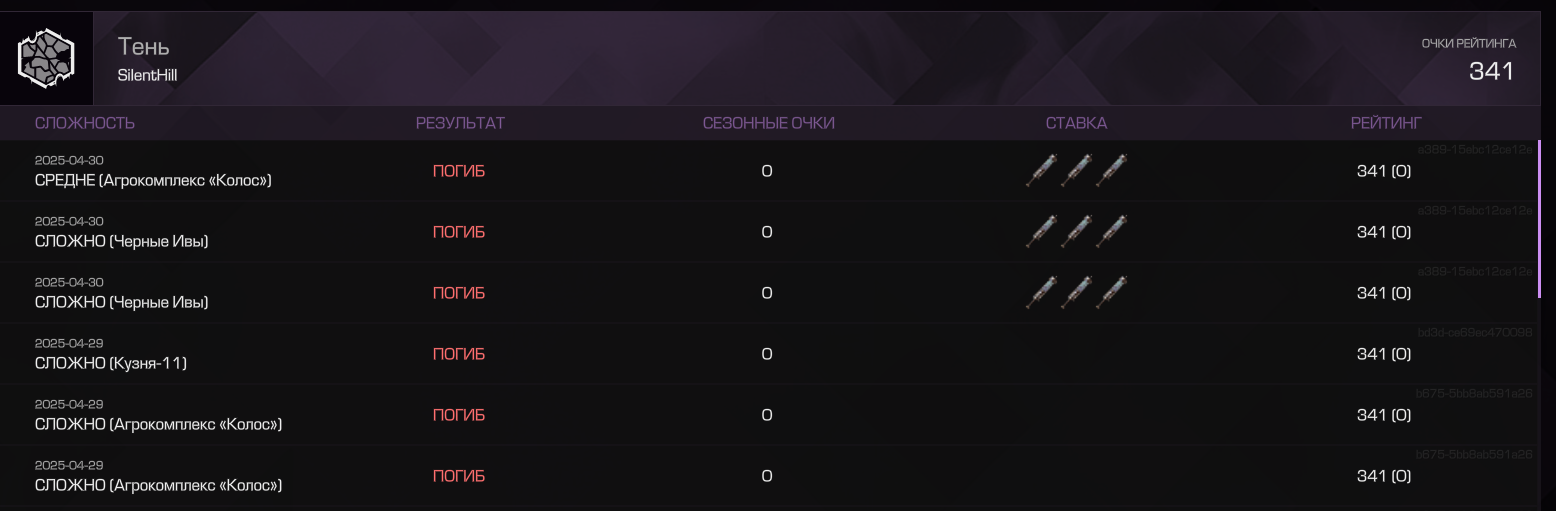Click last syringe stake in СРЕДНЕ row
Image resolution: width=1556 pixels, height=511 pixels.
(1111, 171)
